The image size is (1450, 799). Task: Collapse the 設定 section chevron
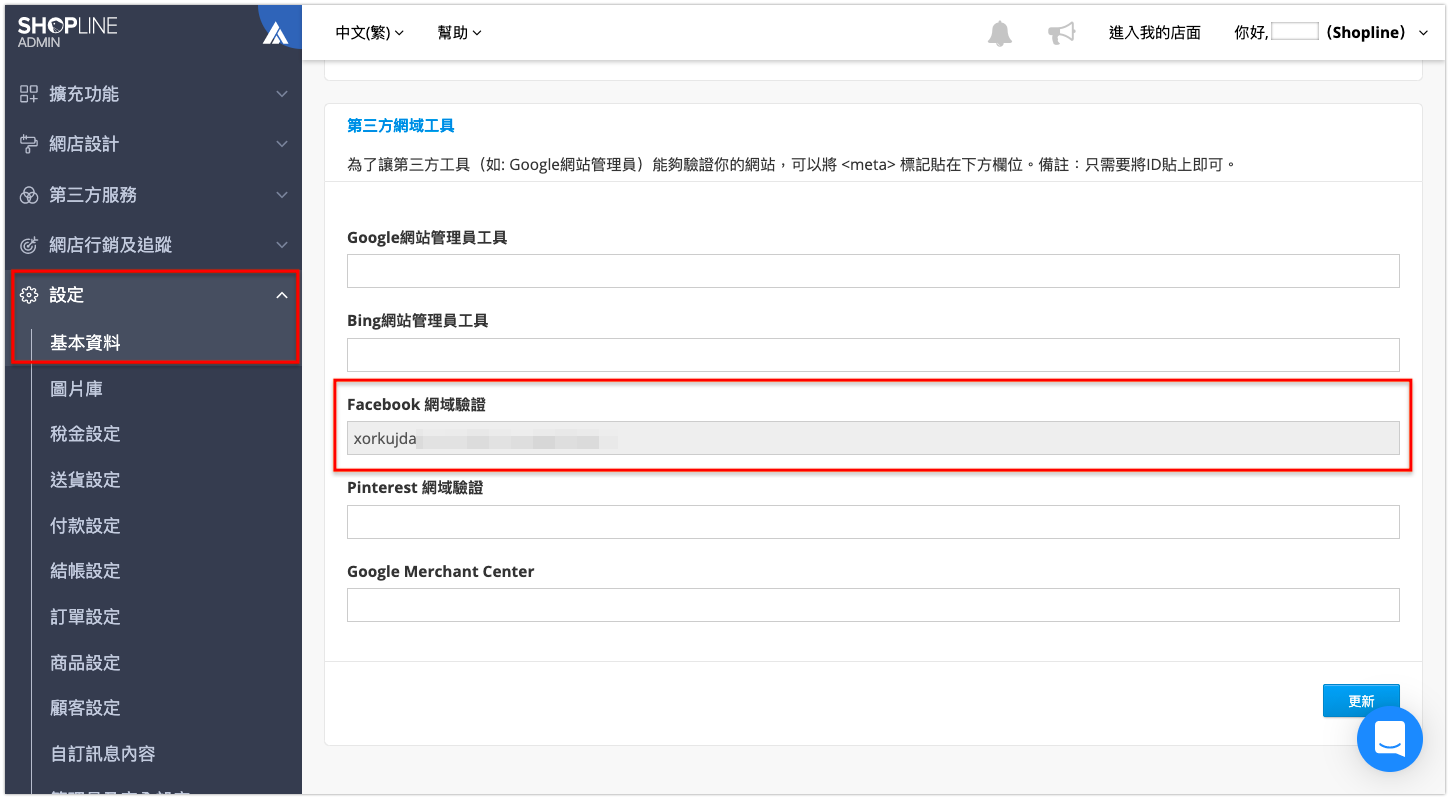[282, 294]
